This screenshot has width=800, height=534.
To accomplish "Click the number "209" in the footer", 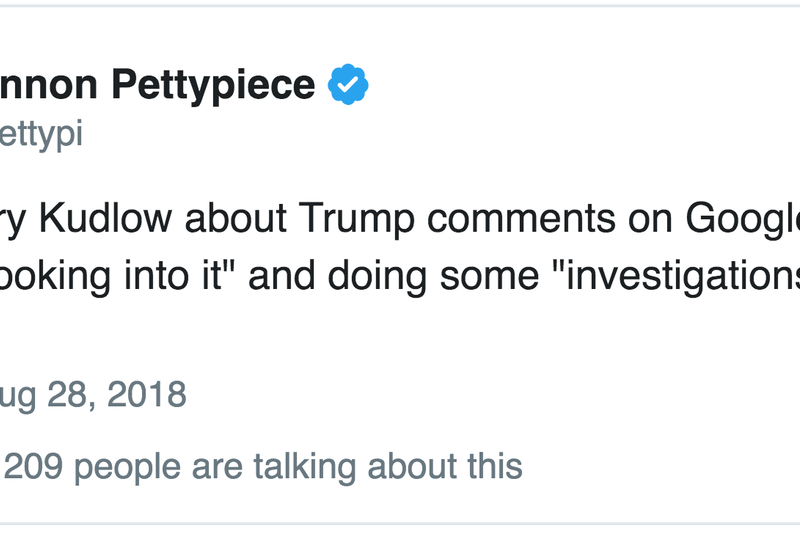I will click(x=34, y=466).
